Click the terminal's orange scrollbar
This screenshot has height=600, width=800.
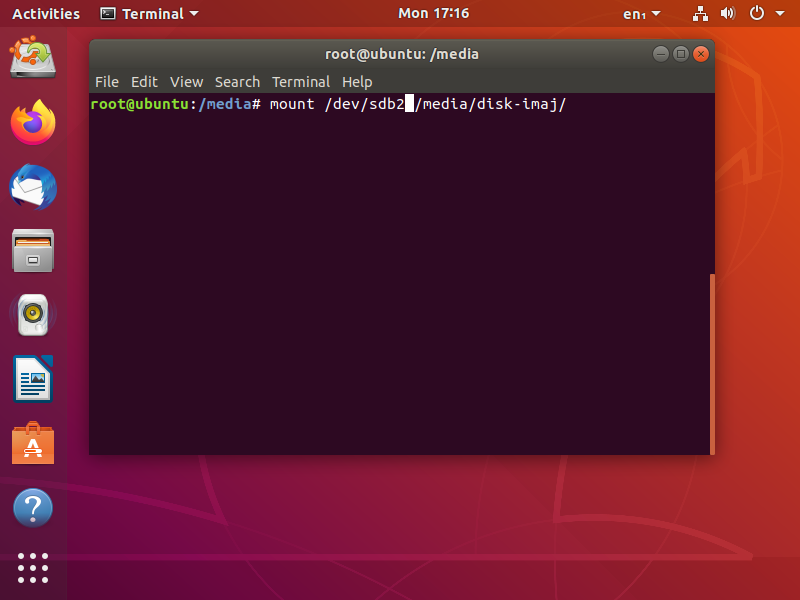coord(712,364)
